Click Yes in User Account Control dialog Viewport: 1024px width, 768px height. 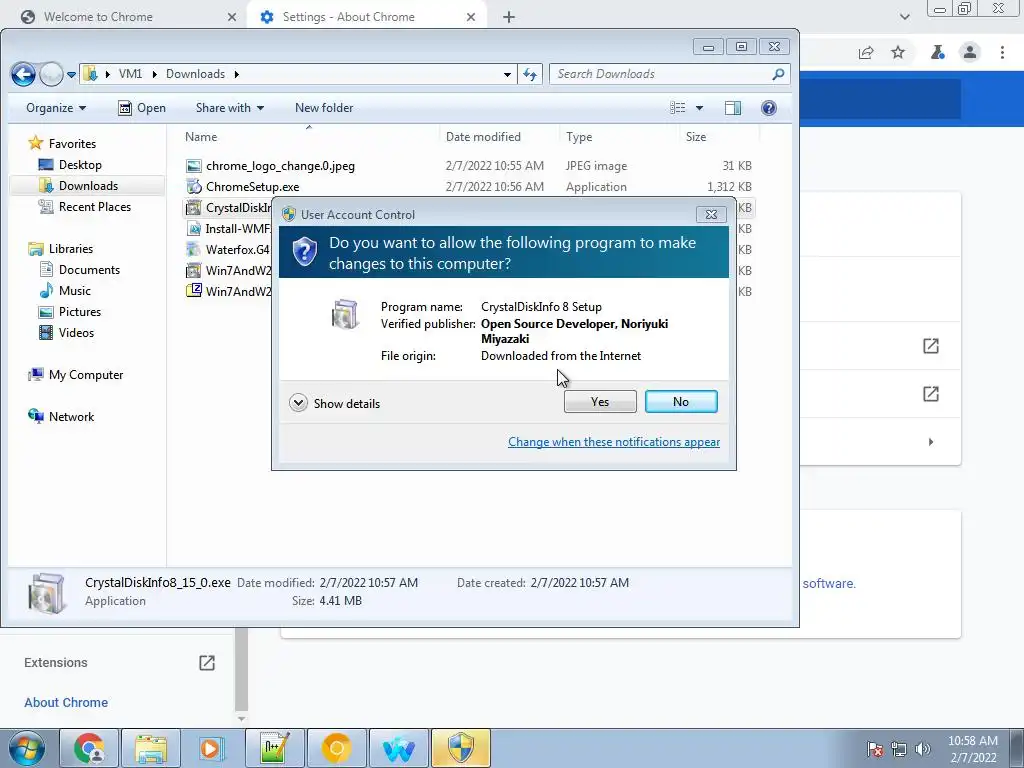(x=600, y=402)
